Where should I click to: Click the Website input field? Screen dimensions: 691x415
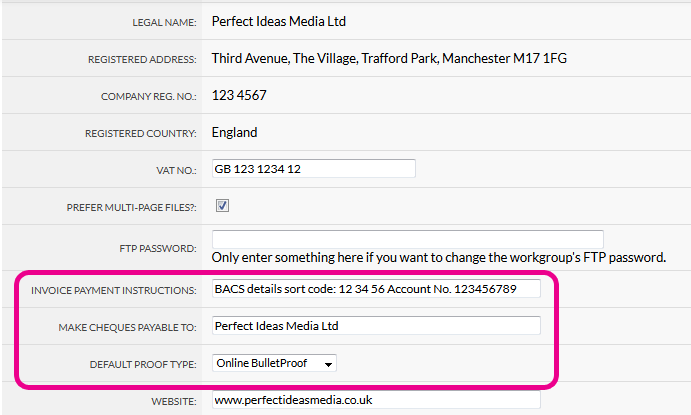[376, 400]
